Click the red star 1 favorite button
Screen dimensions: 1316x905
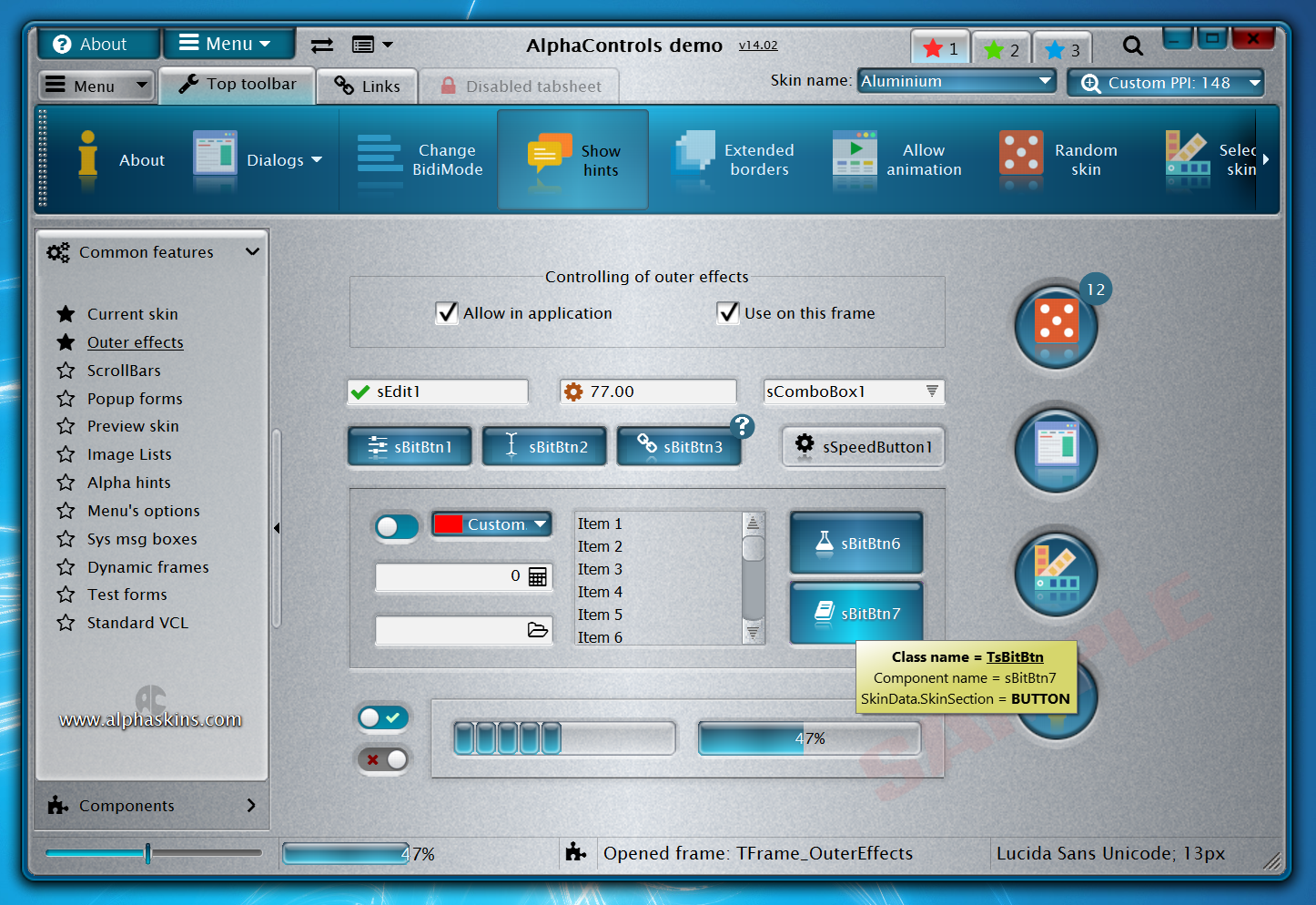pyautogui.click(x=940, y=48)
